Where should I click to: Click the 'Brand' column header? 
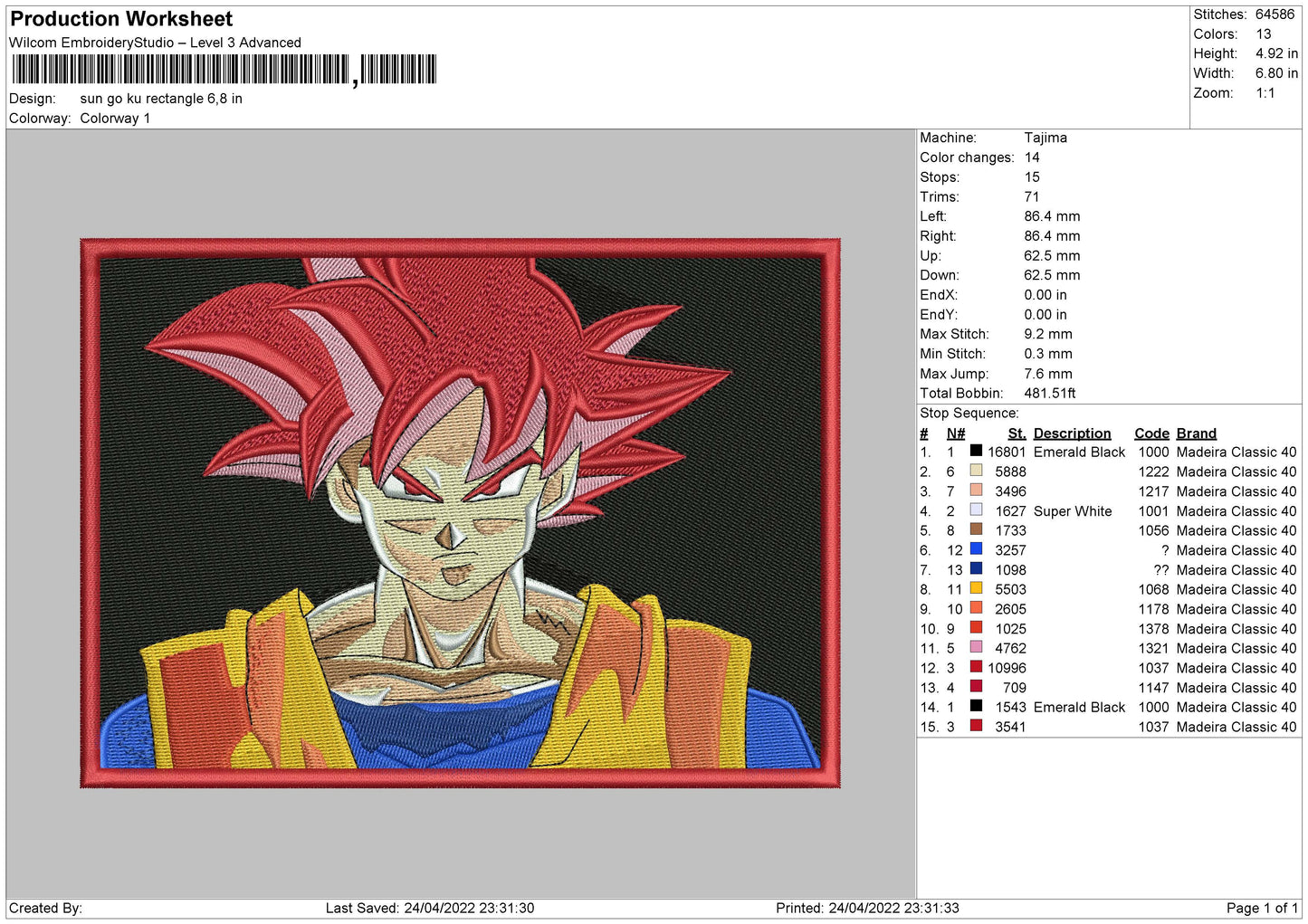pos(1197,433)
